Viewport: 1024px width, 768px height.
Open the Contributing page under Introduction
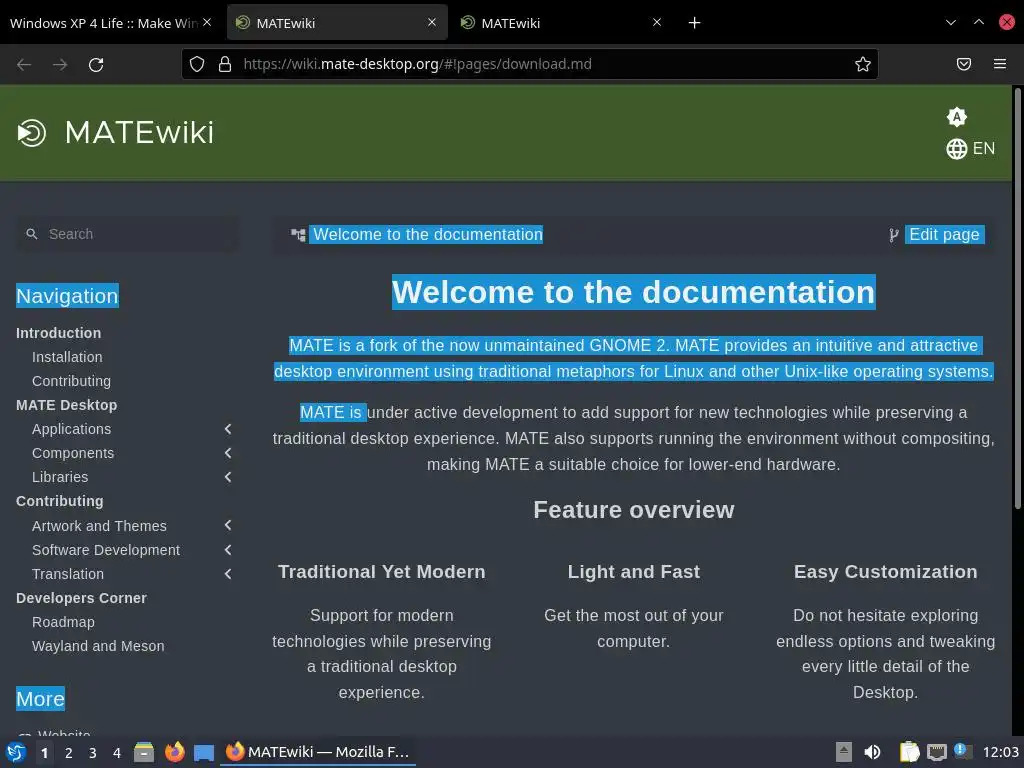click(x=71, y=381)
